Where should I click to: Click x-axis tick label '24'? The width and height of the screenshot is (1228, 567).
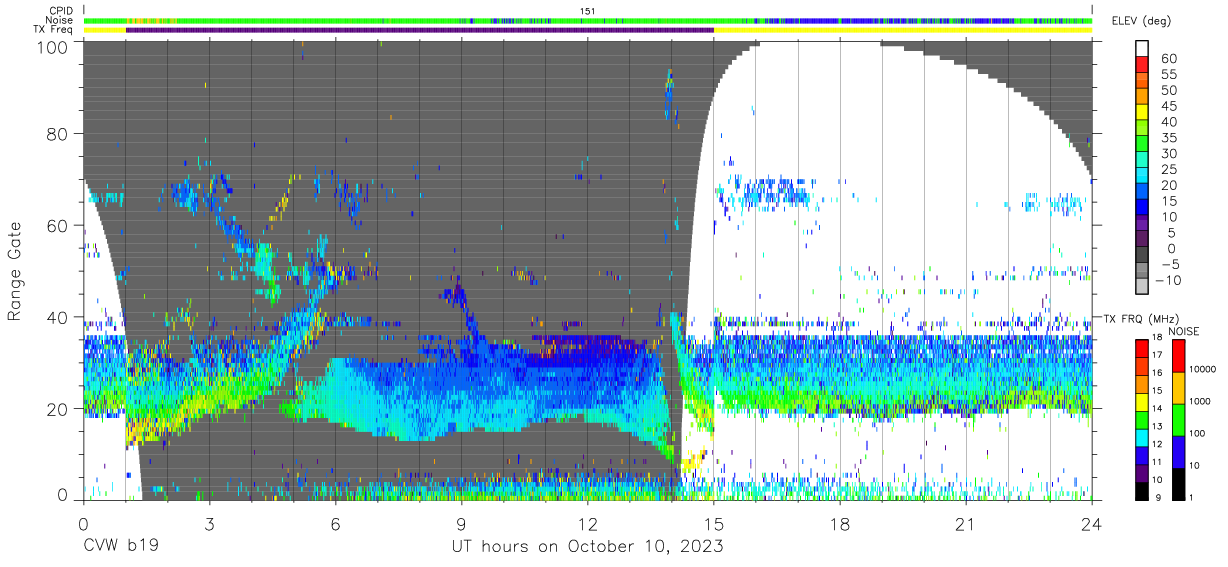coord(1092,524)
